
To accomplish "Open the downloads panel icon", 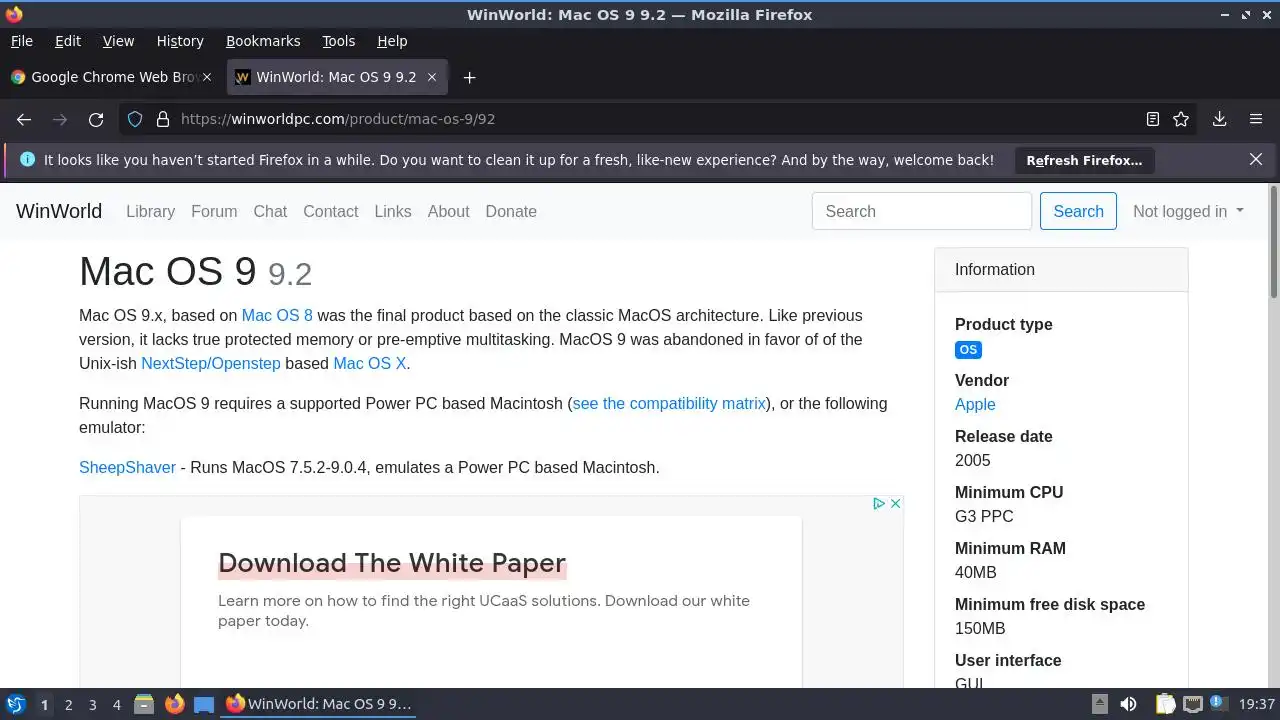I will pos(1220,119).
